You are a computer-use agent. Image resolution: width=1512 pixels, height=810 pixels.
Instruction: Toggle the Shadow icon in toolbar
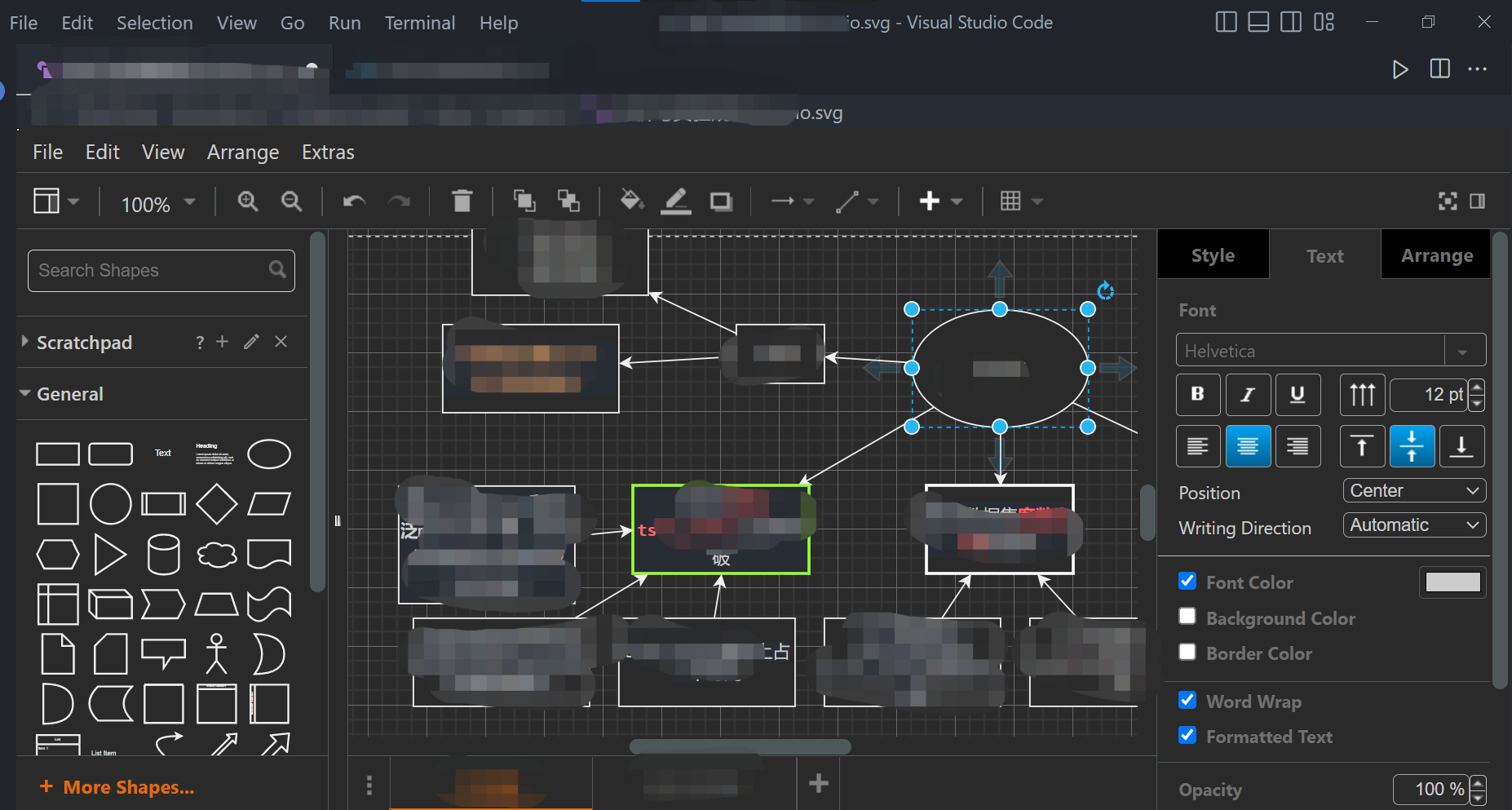[721, 201]
